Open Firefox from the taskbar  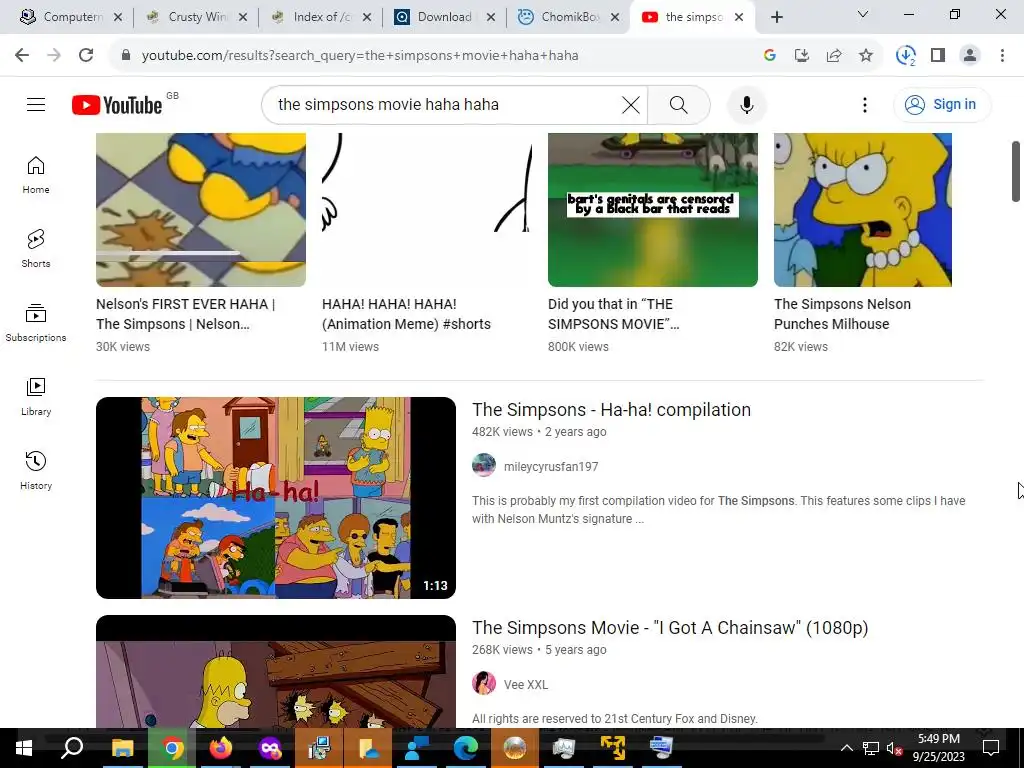click(221, 748)
